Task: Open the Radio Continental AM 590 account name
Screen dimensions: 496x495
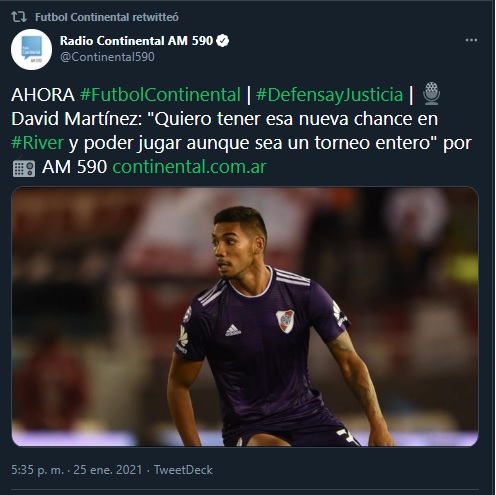Action: [x=136, y=41]
